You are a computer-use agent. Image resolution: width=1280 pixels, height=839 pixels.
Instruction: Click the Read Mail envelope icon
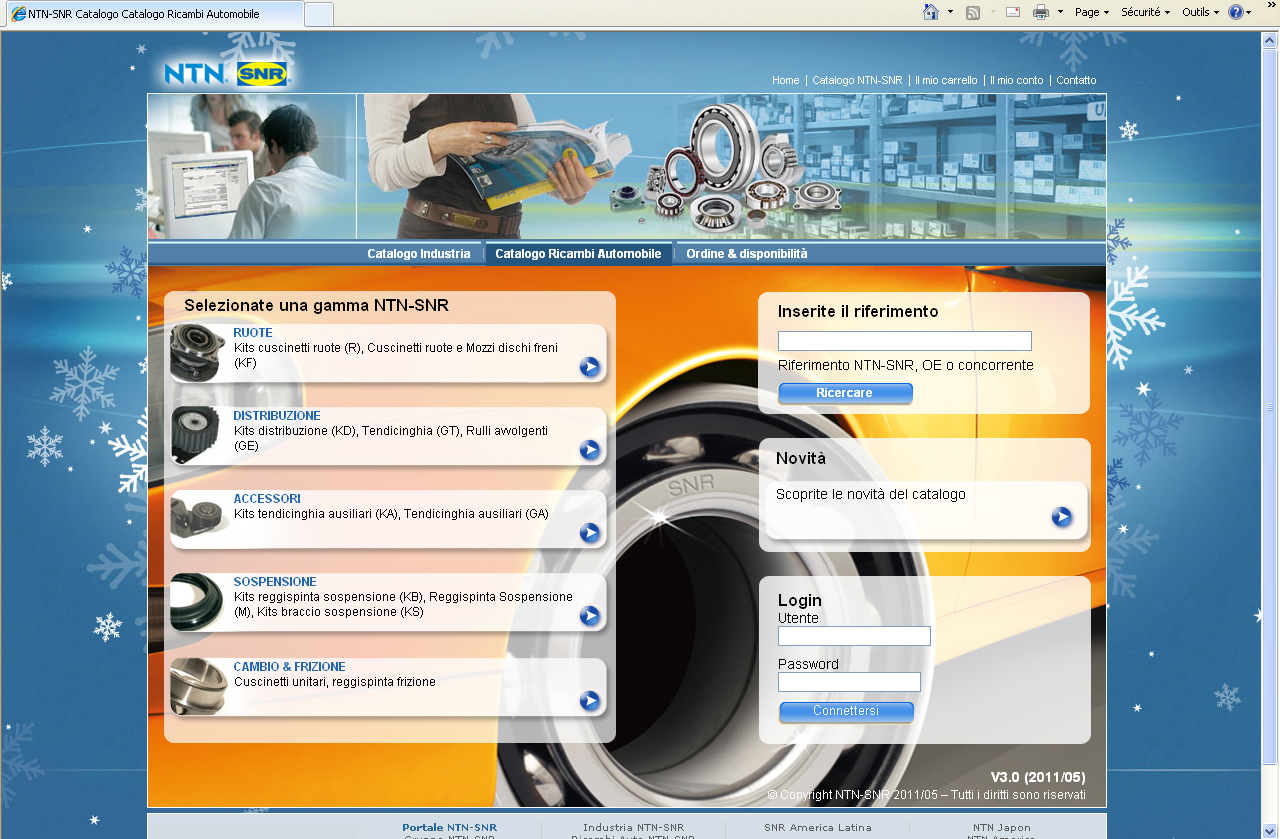[1013, 12]
